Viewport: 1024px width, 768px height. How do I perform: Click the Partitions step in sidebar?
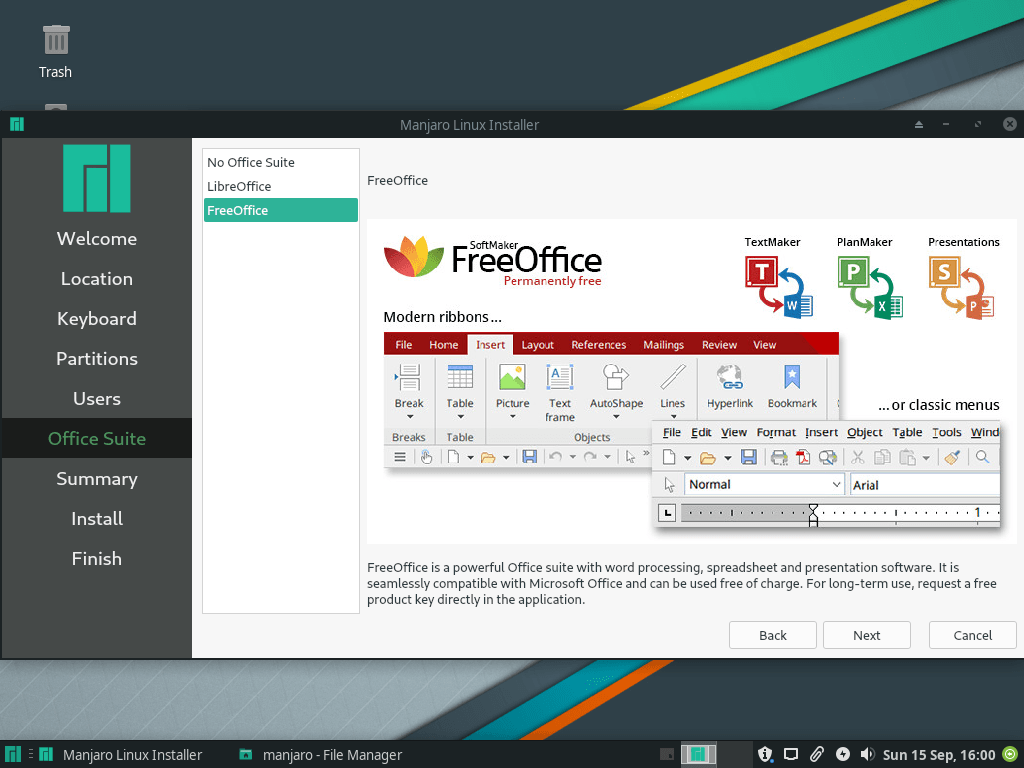[97, 359]
